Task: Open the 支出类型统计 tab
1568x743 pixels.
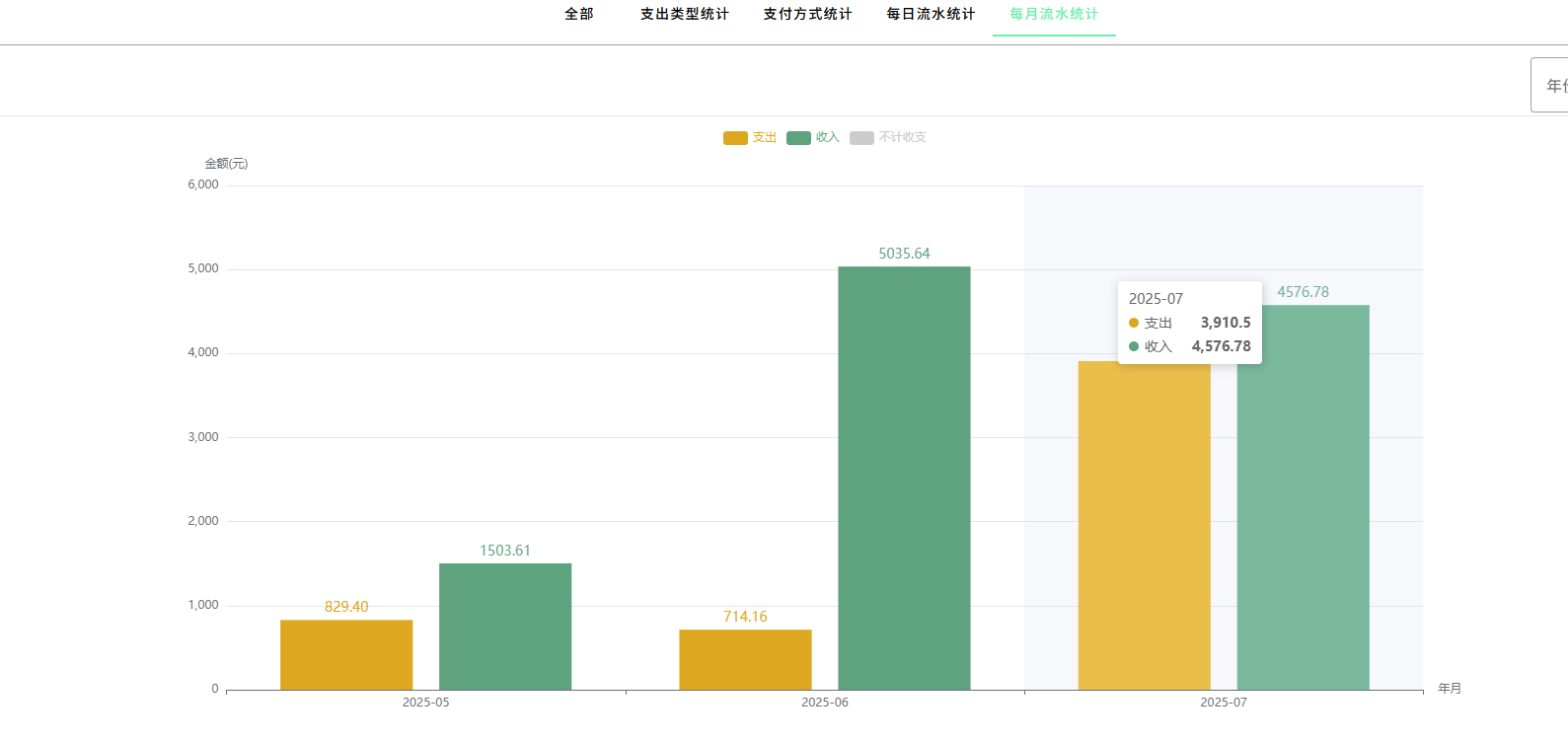Action: [685, 14]
